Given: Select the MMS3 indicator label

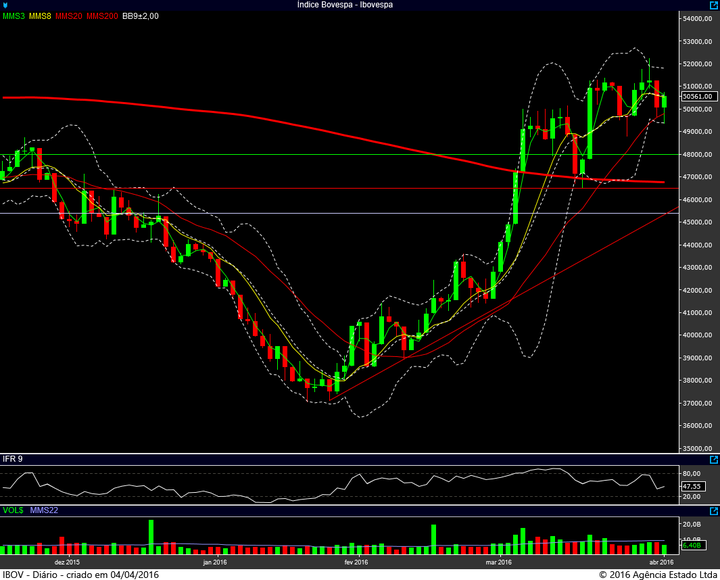Looking at the screenshot, I should click(14, 16).
